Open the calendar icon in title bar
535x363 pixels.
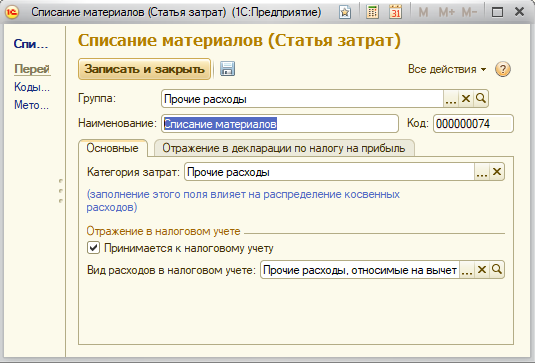395,12
